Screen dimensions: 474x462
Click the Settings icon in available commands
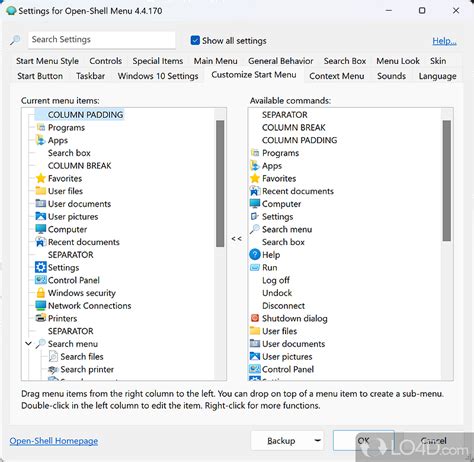(x=255, y=216)
